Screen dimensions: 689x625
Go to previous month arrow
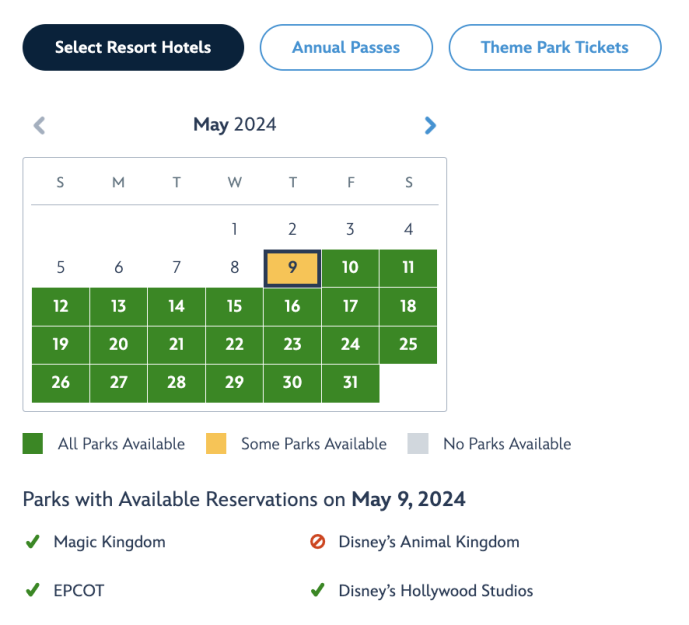(40, 126)
